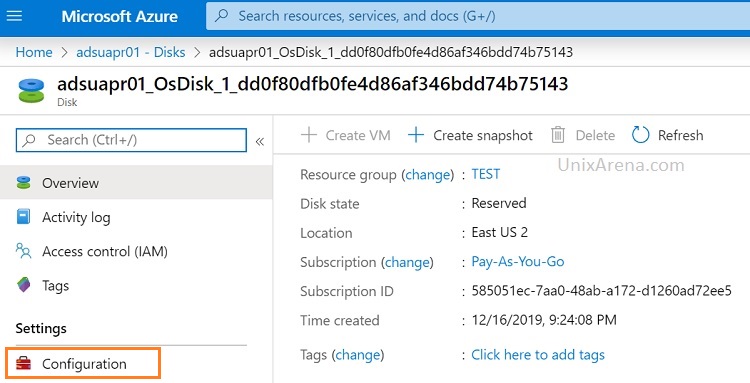Click the disk resource icon beside the title

(31, 91)
